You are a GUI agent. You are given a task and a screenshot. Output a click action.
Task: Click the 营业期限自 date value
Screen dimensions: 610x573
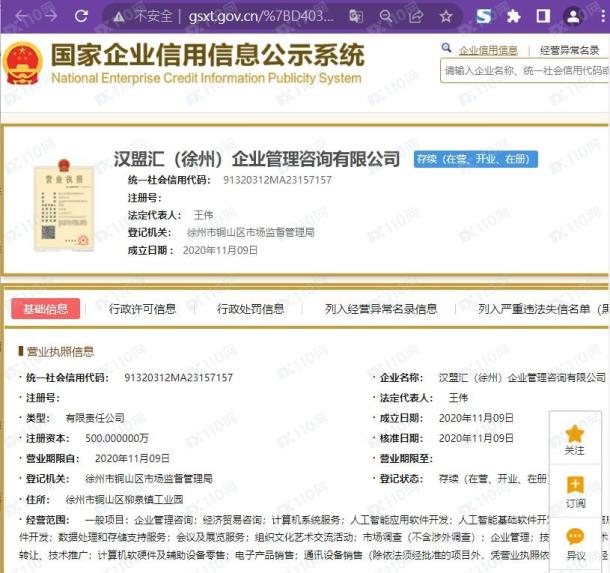132,459
